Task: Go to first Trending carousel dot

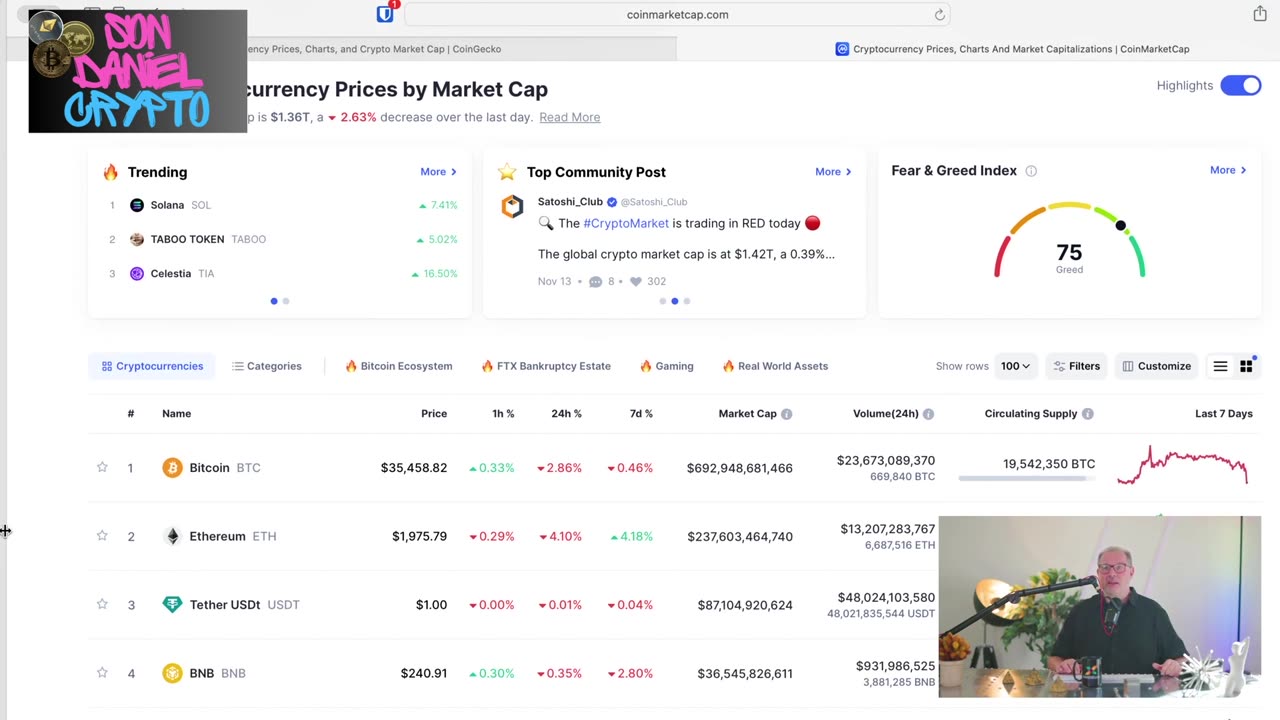Action: [x=274, y=301]
